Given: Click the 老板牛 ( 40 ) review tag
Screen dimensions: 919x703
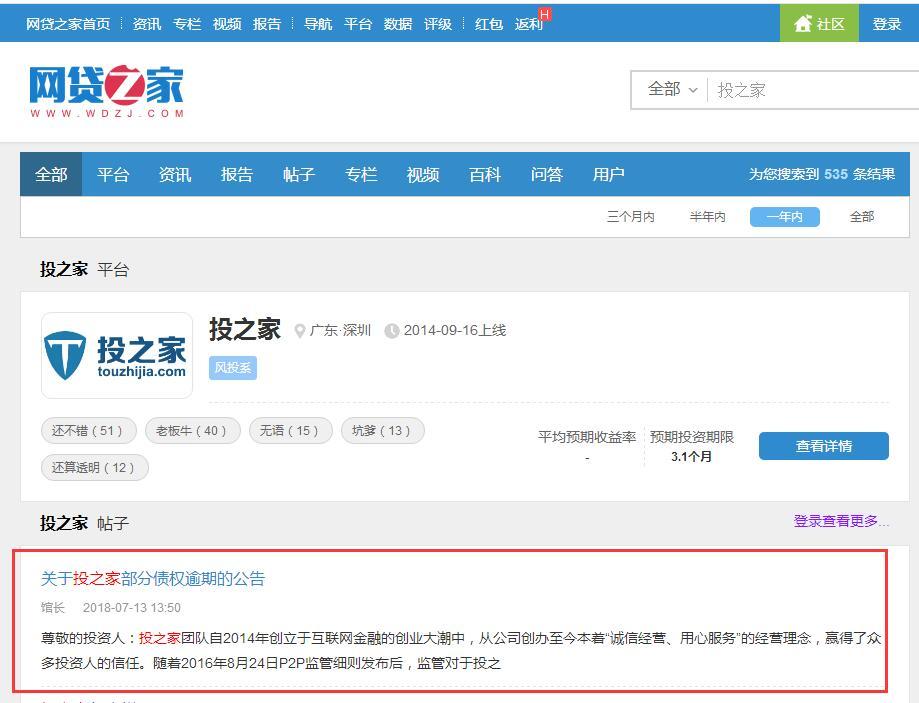Looking at the screenshot, I should pos(193,431).
